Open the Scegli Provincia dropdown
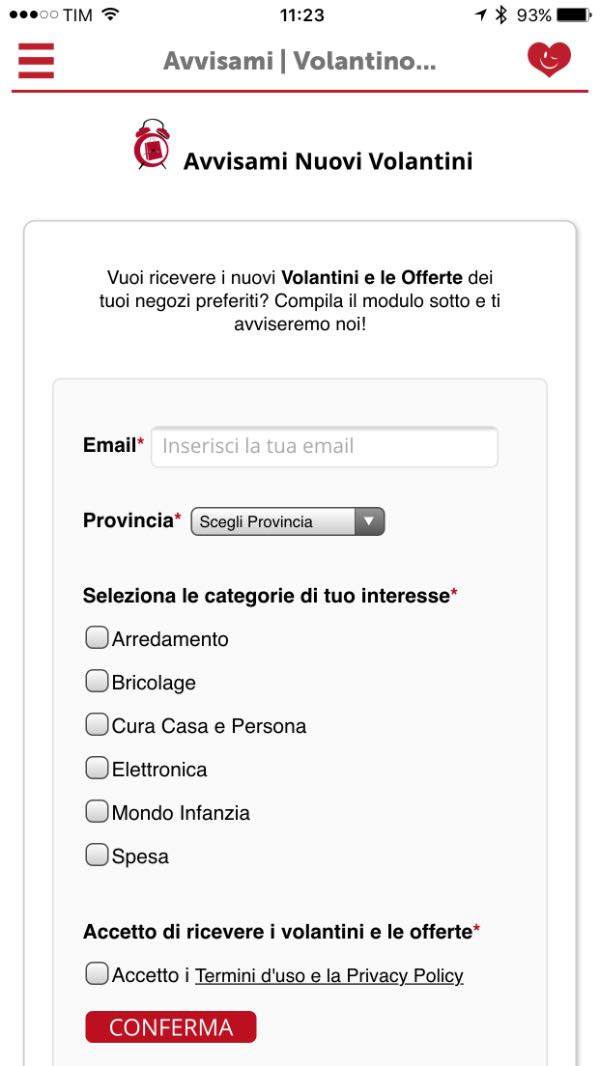Screen dimensions: 600x1066 tap(274, 522)
